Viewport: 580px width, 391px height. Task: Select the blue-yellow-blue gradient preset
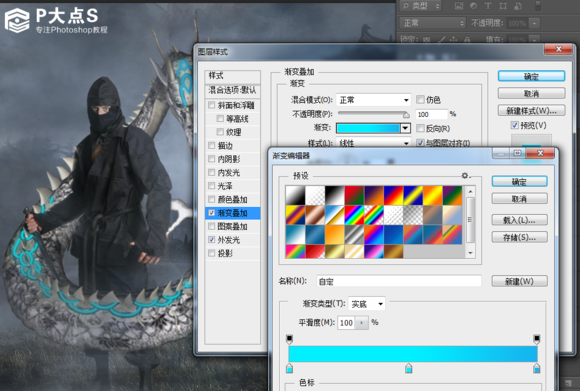(413, 195)
